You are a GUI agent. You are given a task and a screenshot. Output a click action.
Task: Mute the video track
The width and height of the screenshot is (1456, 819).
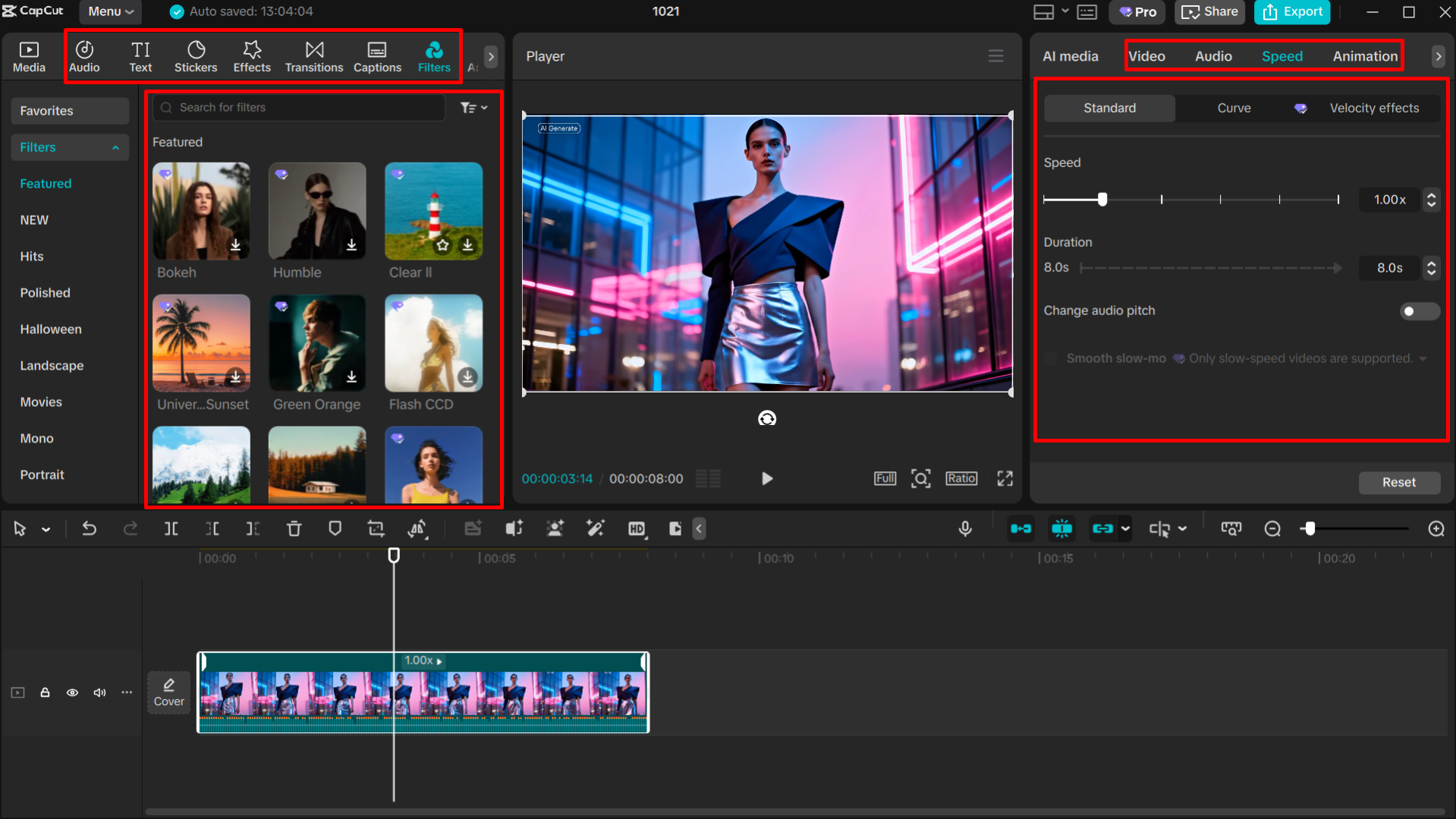click(99, 692)
